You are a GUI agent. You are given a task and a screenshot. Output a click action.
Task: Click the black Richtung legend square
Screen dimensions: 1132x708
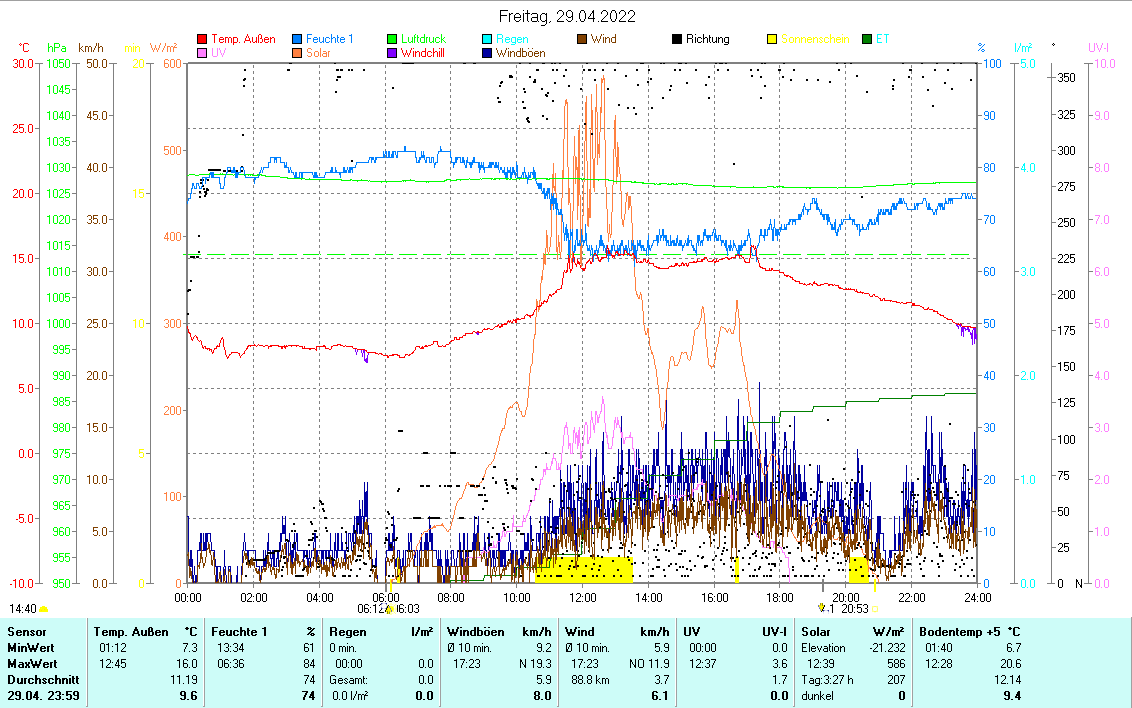pos(677,40)
